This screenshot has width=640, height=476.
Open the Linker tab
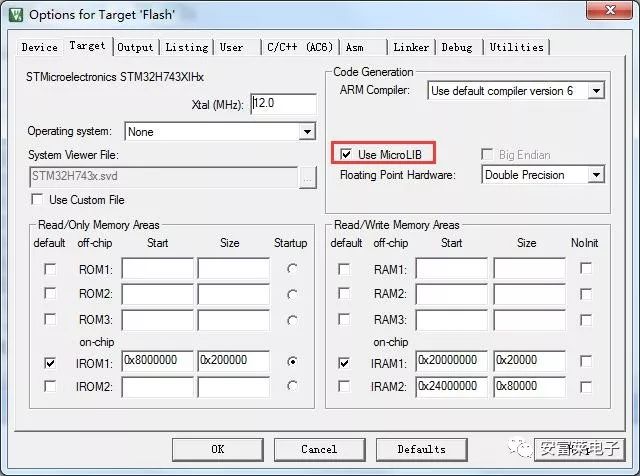411,47
